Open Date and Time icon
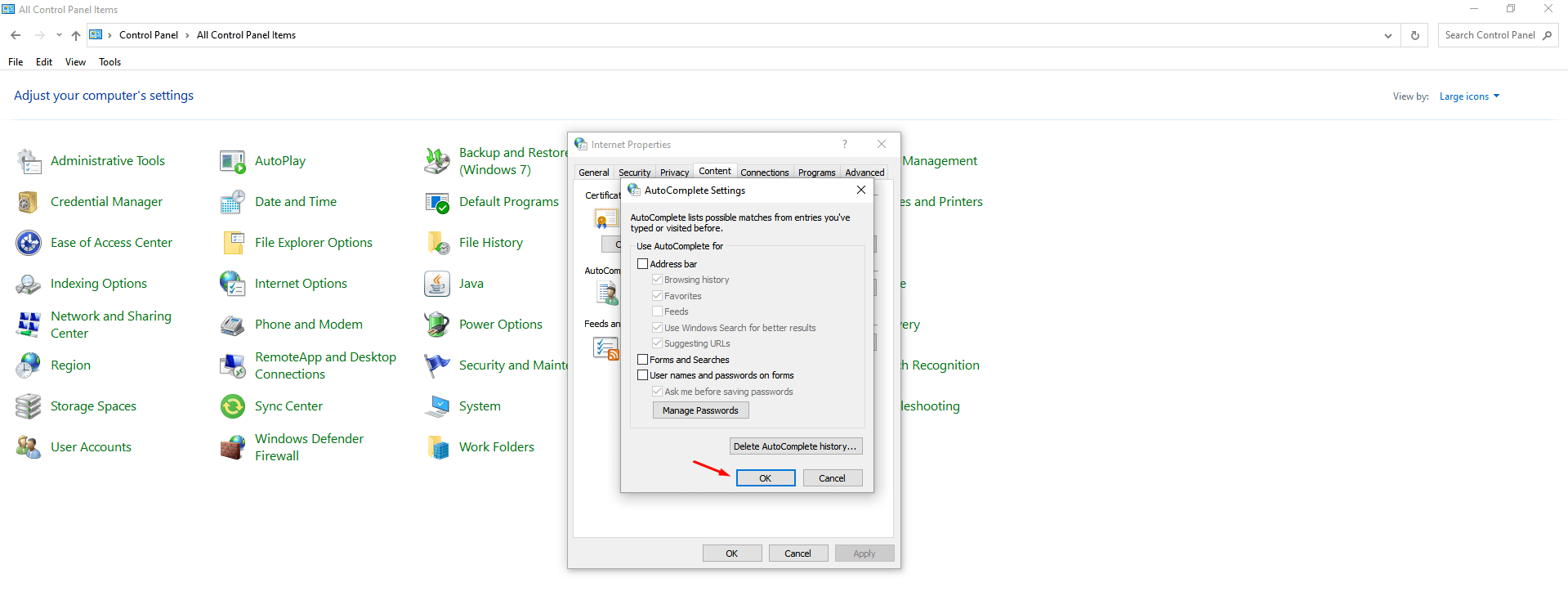Screen dimensions: 1568x614 (x=233, y=202)
